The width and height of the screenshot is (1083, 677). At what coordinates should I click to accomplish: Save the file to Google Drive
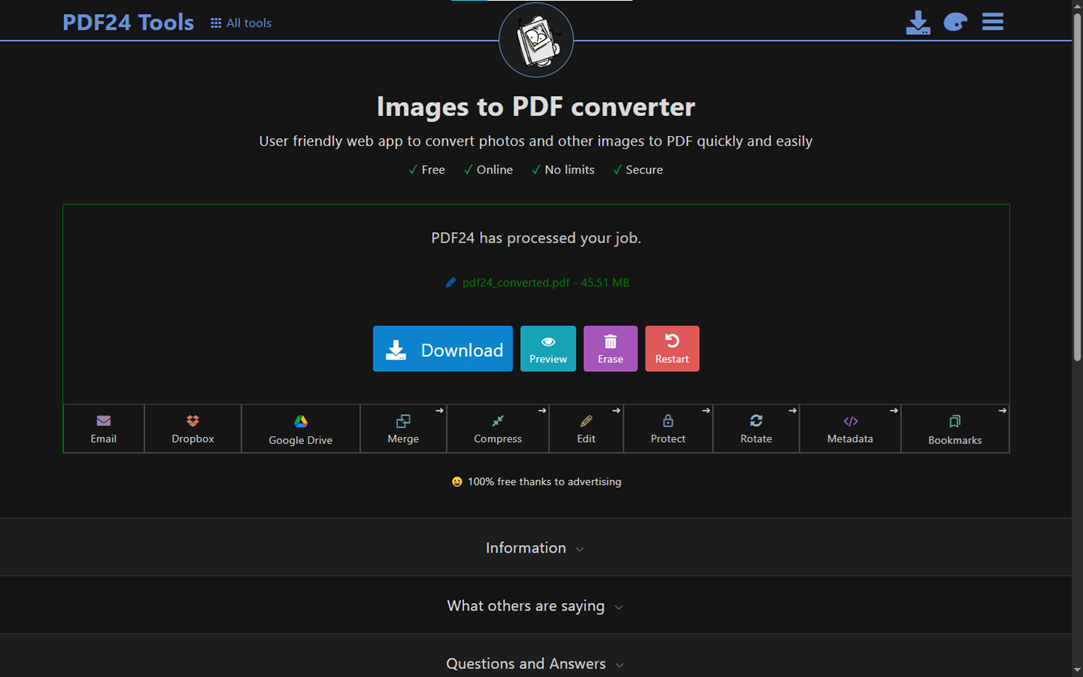pos(300,429)
